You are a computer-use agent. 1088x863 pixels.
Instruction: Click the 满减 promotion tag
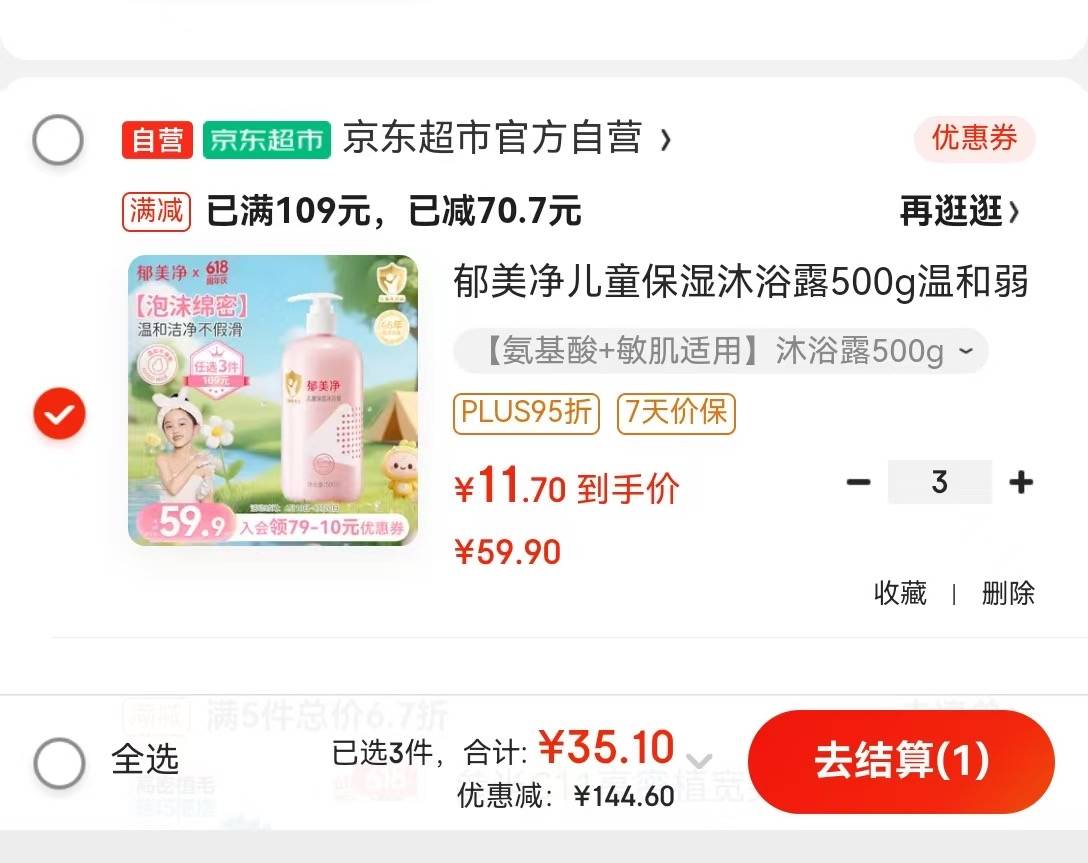[156, 211]
